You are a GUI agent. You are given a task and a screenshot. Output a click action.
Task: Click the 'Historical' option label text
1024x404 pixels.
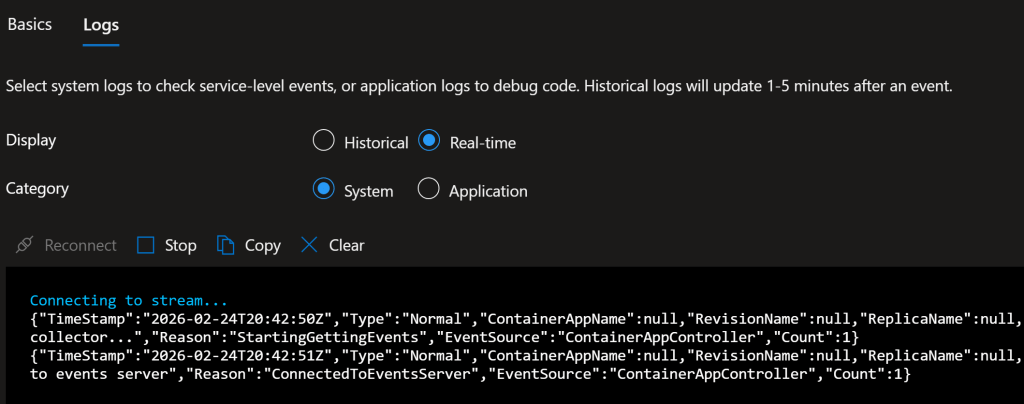pyautogui.click(x=376, y=143)
